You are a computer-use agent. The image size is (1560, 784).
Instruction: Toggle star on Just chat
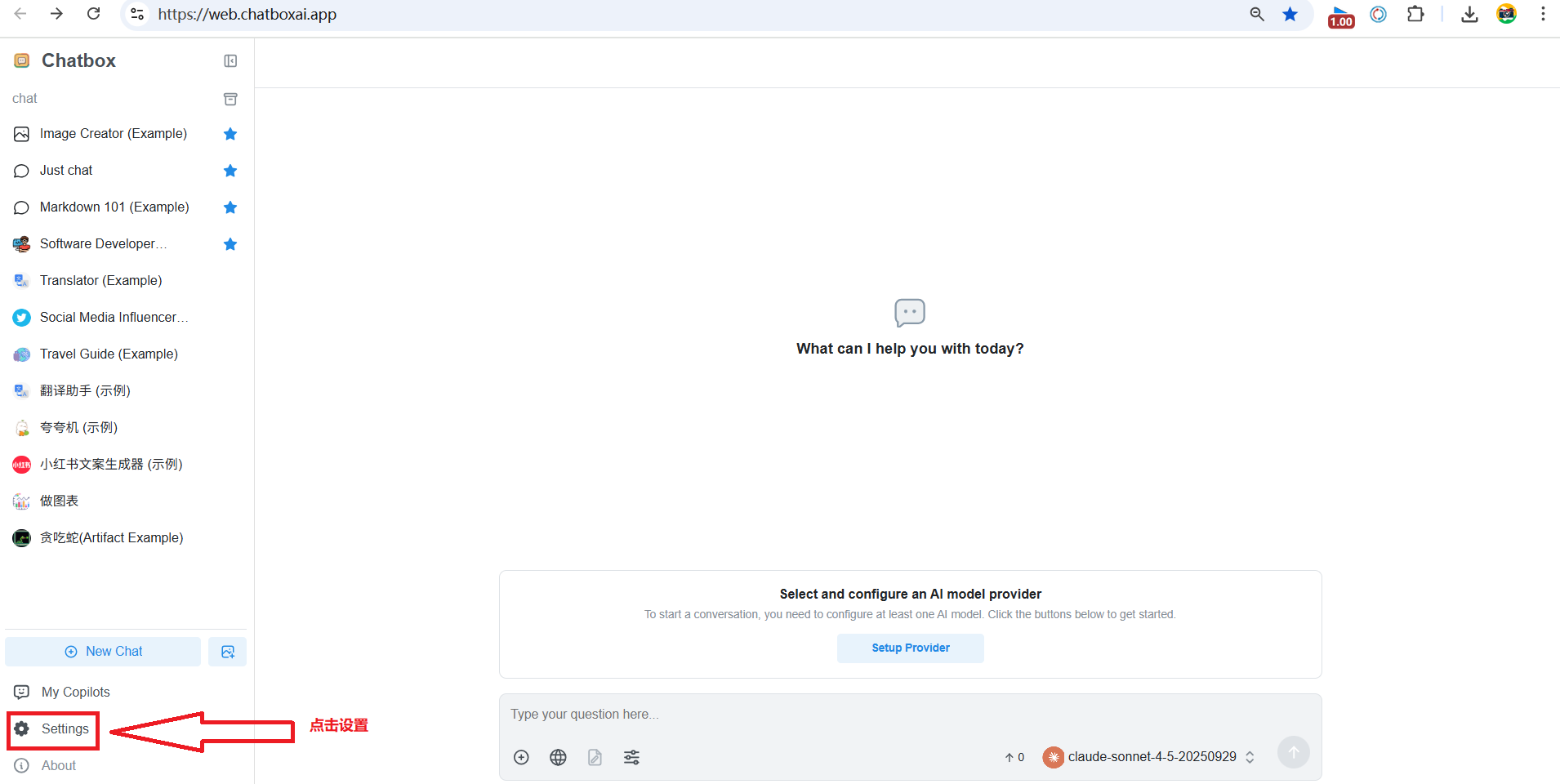pos(230,171)
